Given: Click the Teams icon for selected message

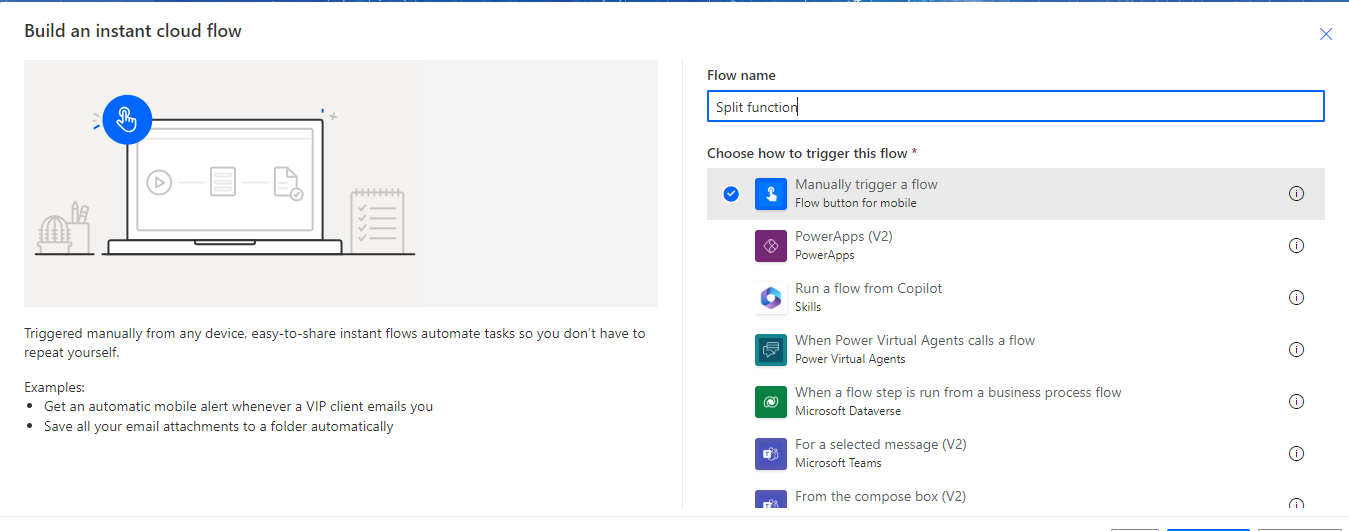Looking at the screenshot, I should coord(771,454).
